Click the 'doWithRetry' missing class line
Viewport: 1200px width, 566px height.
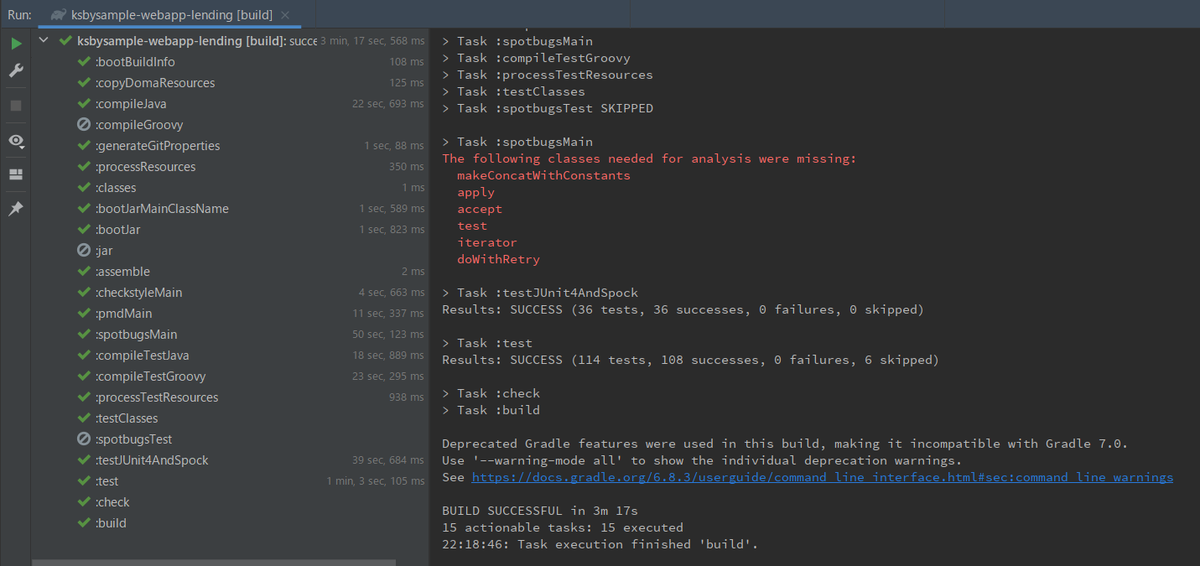(x=498, y=259)
